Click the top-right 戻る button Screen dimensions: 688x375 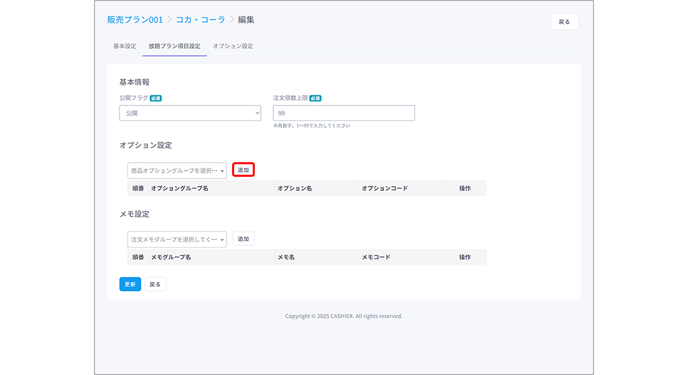click(564, 22)
